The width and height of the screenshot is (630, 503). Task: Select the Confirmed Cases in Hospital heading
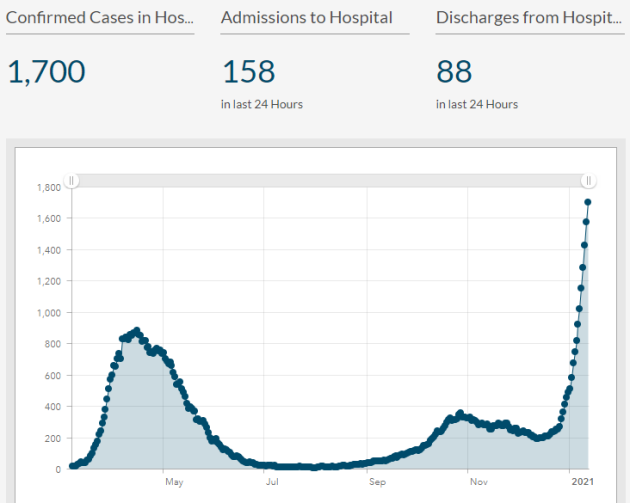[x=100, y=18]
